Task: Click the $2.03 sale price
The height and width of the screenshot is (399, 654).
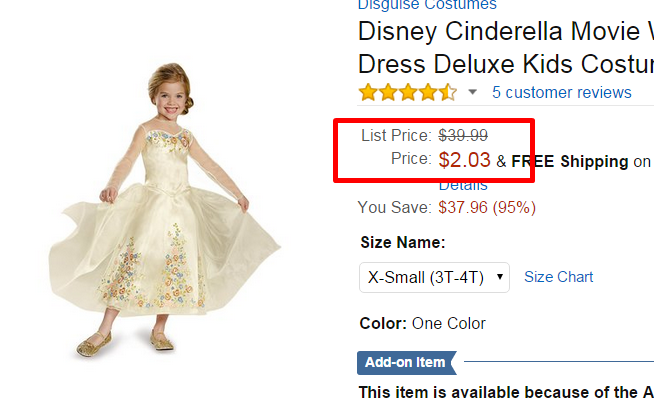Action: click(464, 160)
